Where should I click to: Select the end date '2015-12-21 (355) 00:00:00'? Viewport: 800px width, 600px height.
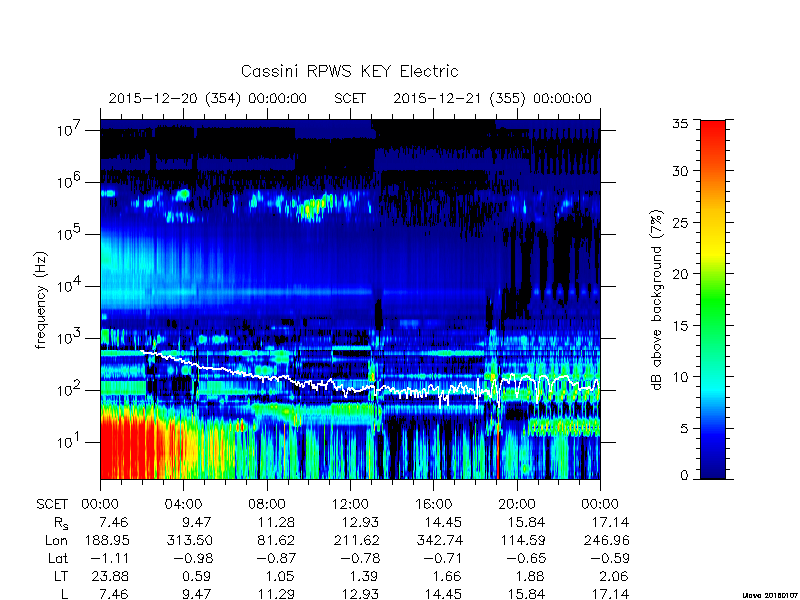492,98
